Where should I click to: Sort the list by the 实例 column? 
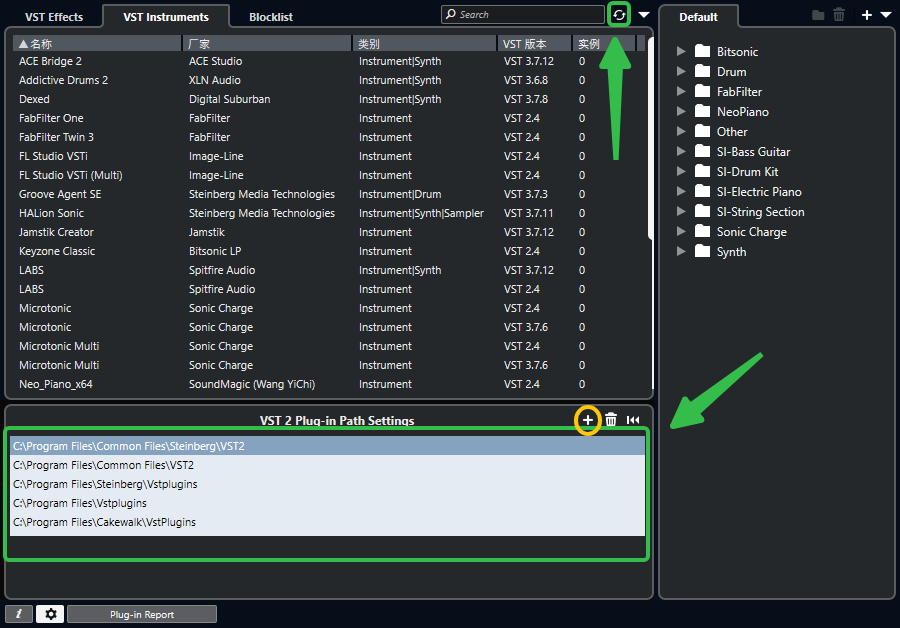point(604,44)
